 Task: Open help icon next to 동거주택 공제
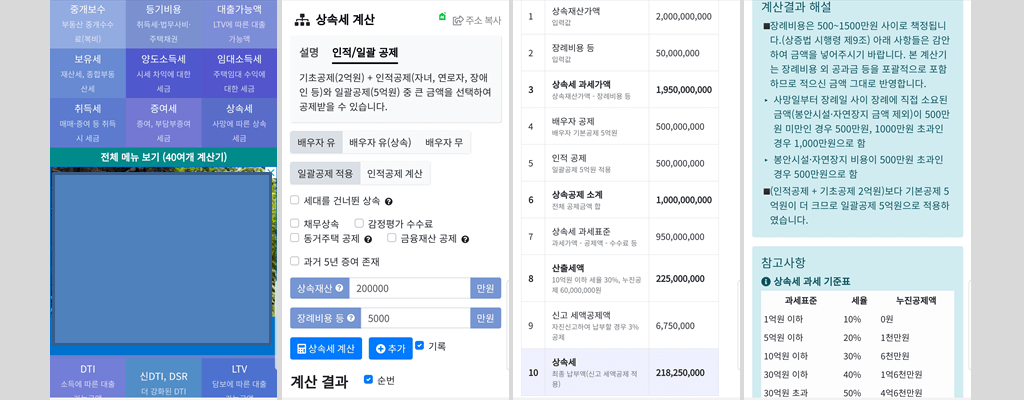tap(368, 239)
